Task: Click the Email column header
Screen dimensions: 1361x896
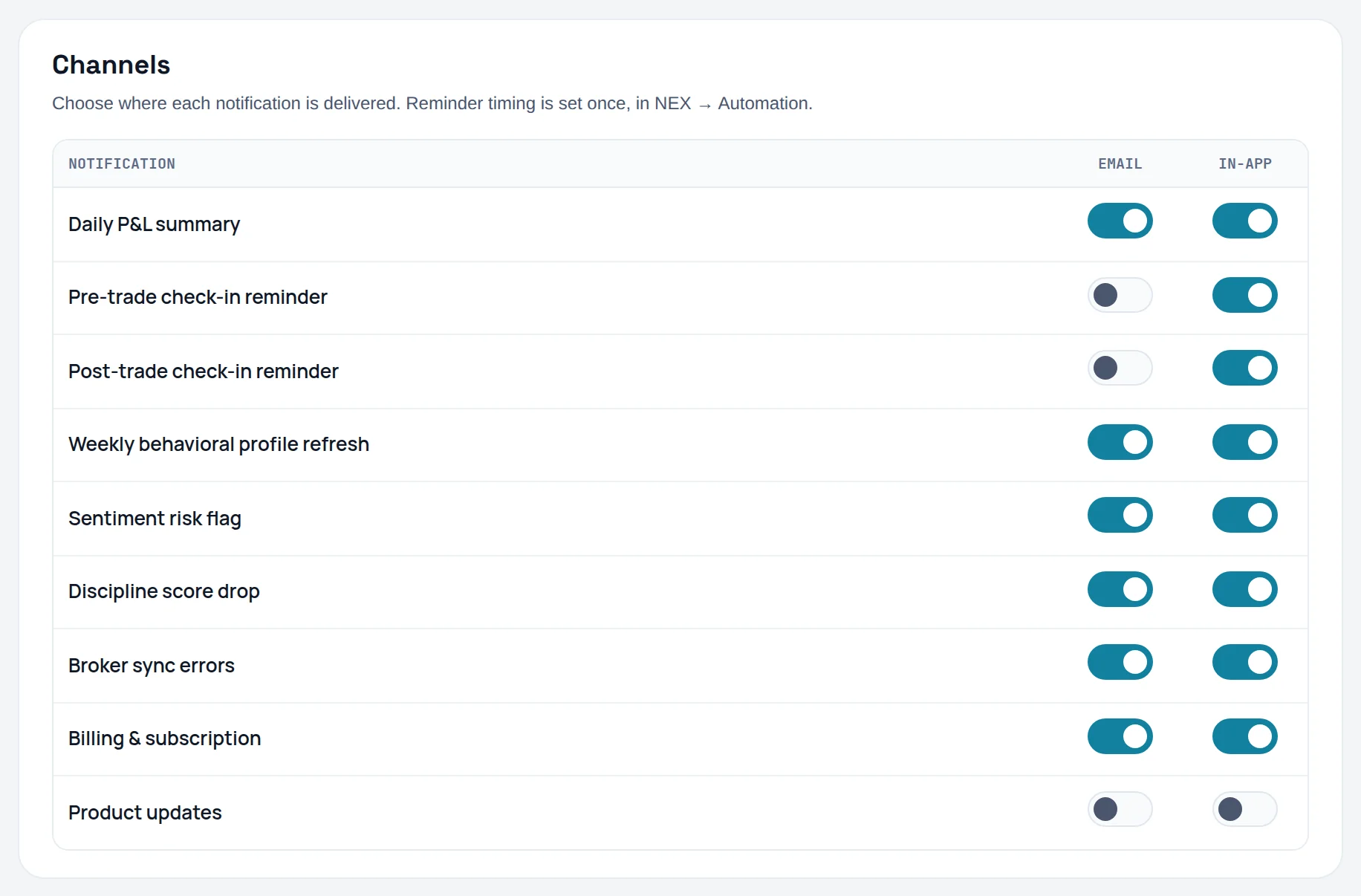Action: (x=1120, y=163)
